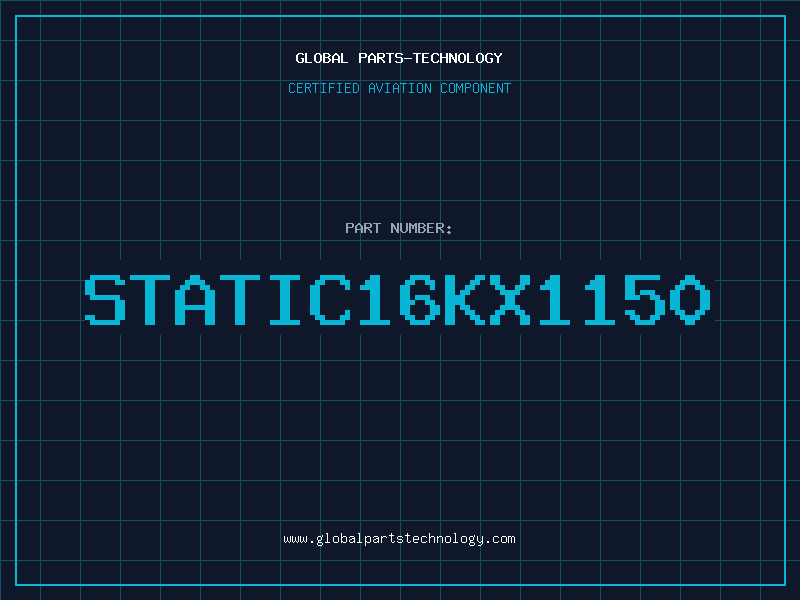Select the part number STATIC16KX1150

[x=397, y=300]
